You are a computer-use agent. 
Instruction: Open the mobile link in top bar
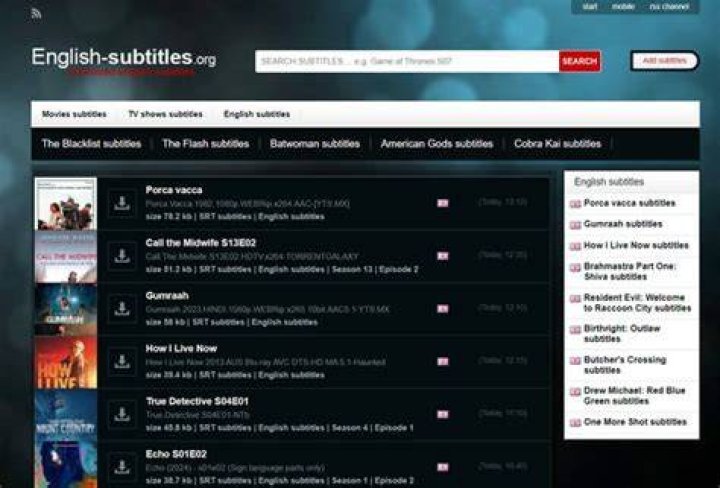pos(623,6)
